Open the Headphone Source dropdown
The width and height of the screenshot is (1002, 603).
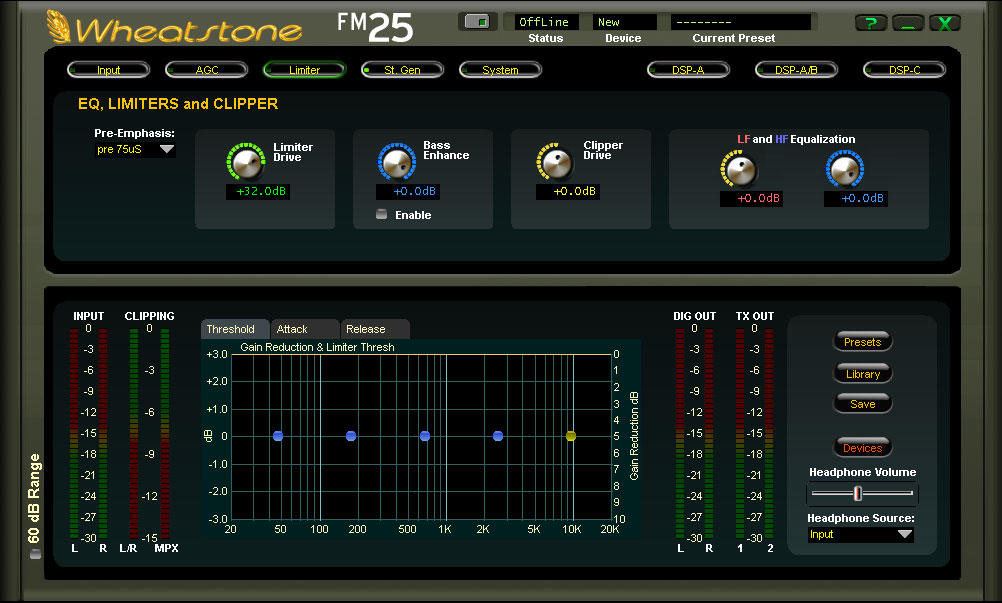coord(861,535)
